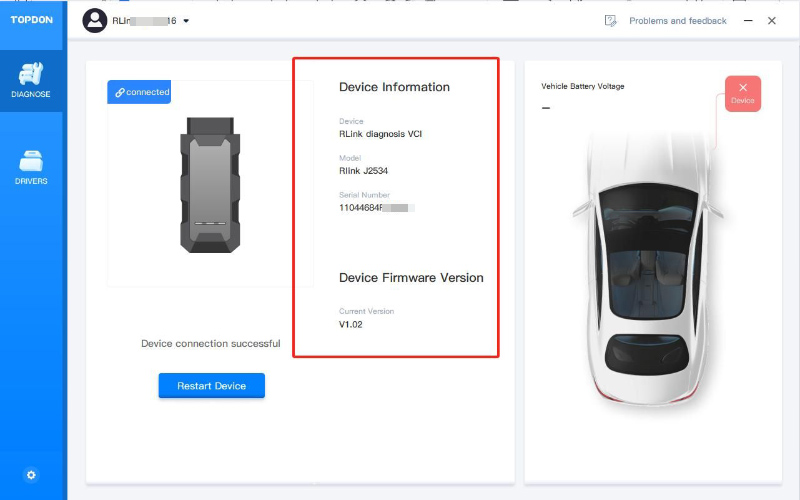Click the feedback note icon
The height and width of the screenshot is (500, 800).
610,21
